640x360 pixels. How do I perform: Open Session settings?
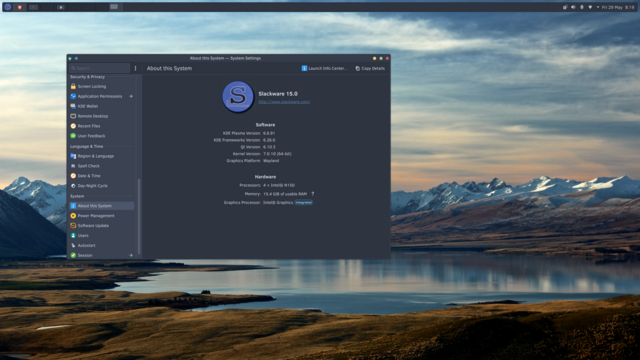pyautogui.click(x=101, y=255)
